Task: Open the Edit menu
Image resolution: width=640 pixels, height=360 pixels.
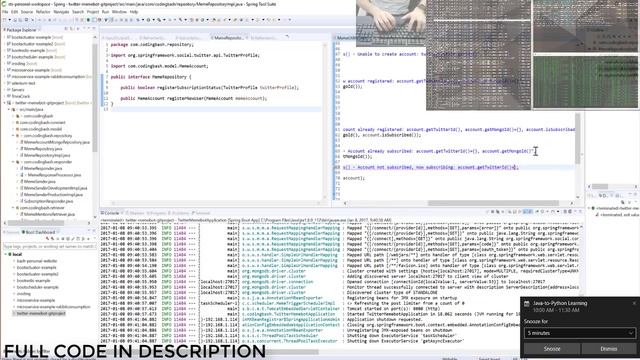Action: (14, 12)
